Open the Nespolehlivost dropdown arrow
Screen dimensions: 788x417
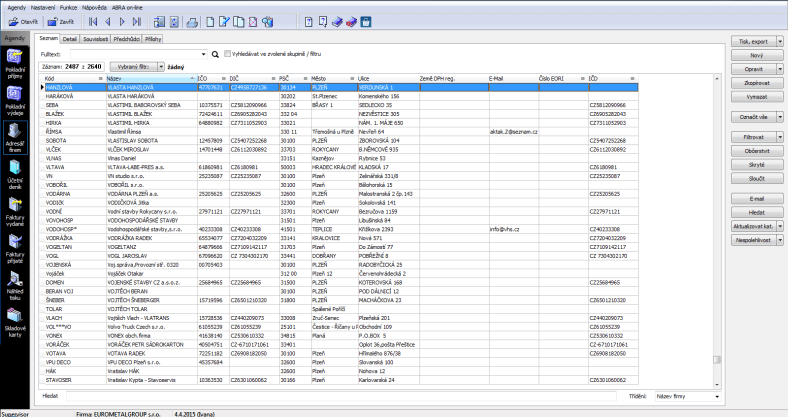[780, 240]
